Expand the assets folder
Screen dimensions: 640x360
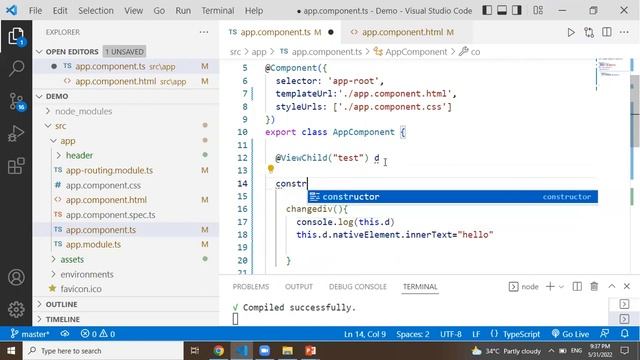coord(53,259)
